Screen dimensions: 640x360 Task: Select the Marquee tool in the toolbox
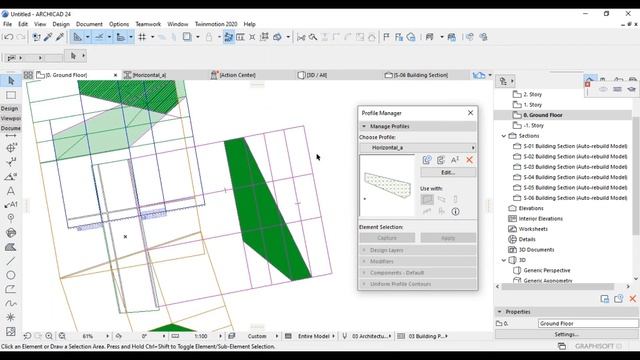click(11, 95)
